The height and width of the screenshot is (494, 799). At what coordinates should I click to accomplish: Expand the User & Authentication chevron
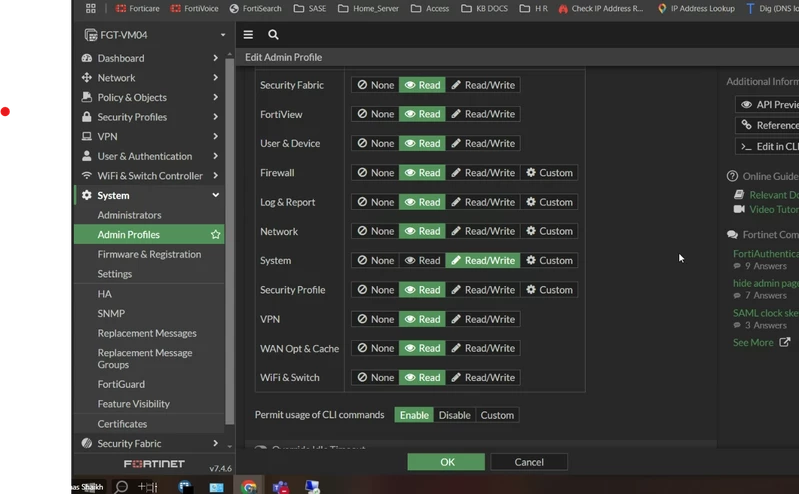(216, 156)
